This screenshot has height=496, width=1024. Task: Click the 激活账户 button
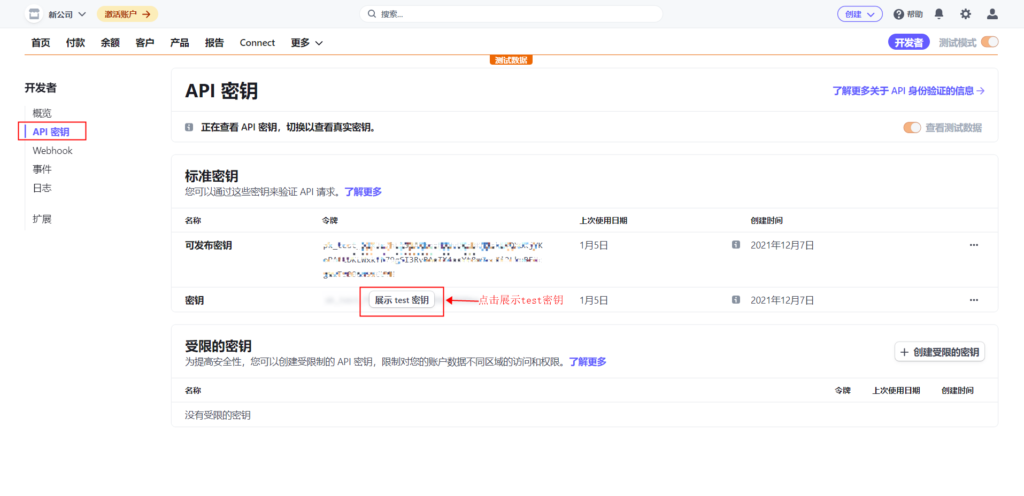[x=128, y=14]
